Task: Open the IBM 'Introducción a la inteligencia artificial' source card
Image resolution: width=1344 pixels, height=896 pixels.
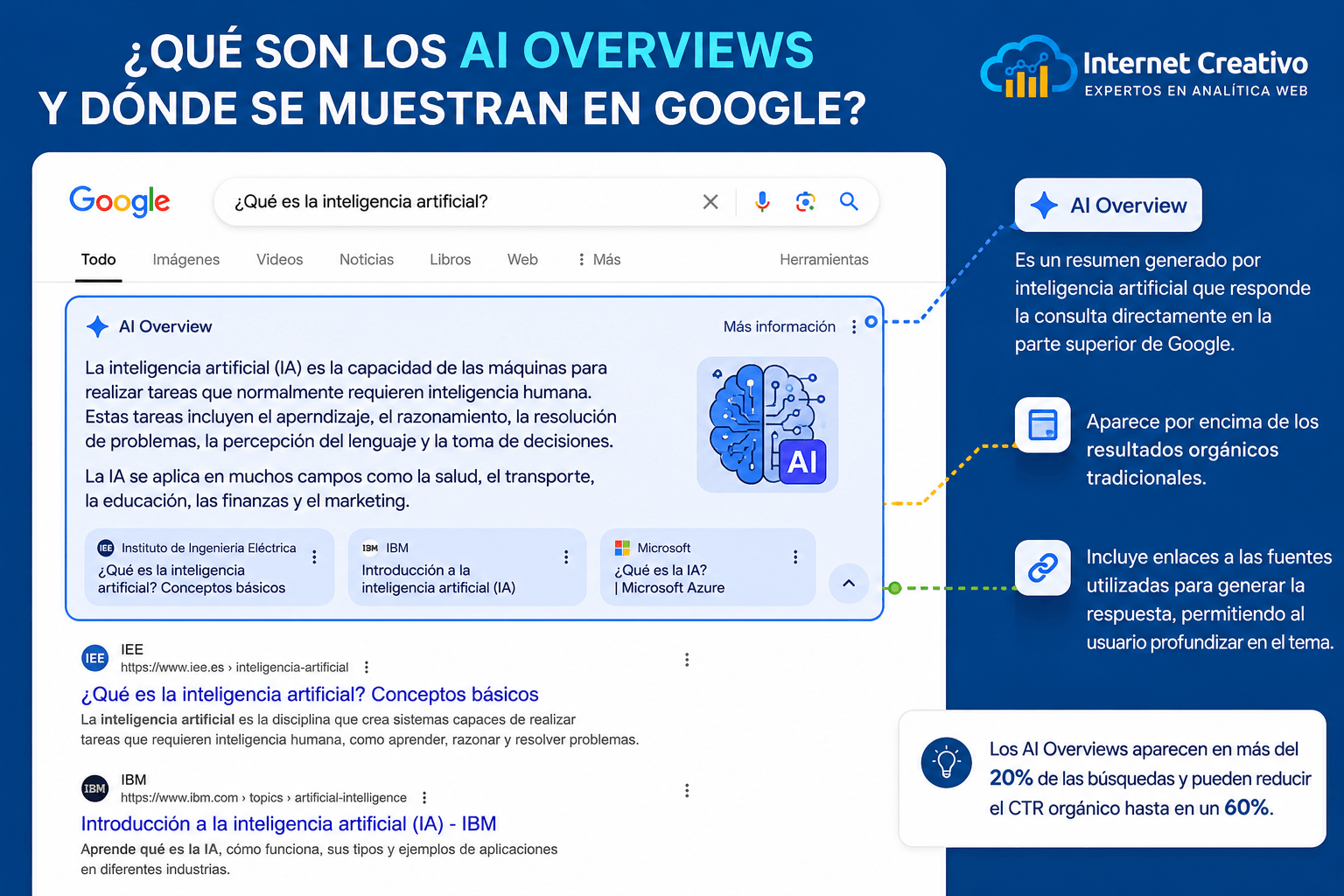Action: pos(467,567)
